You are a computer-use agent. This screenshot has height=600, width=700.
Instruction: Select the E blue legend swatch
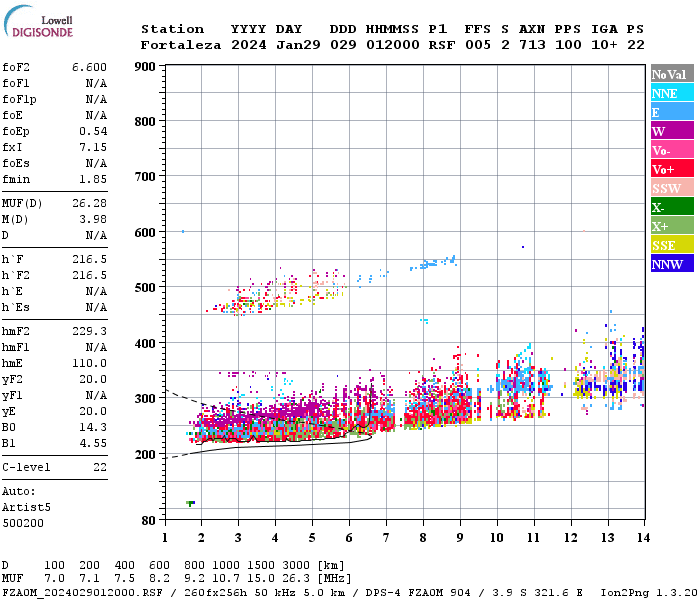[672, 112]
